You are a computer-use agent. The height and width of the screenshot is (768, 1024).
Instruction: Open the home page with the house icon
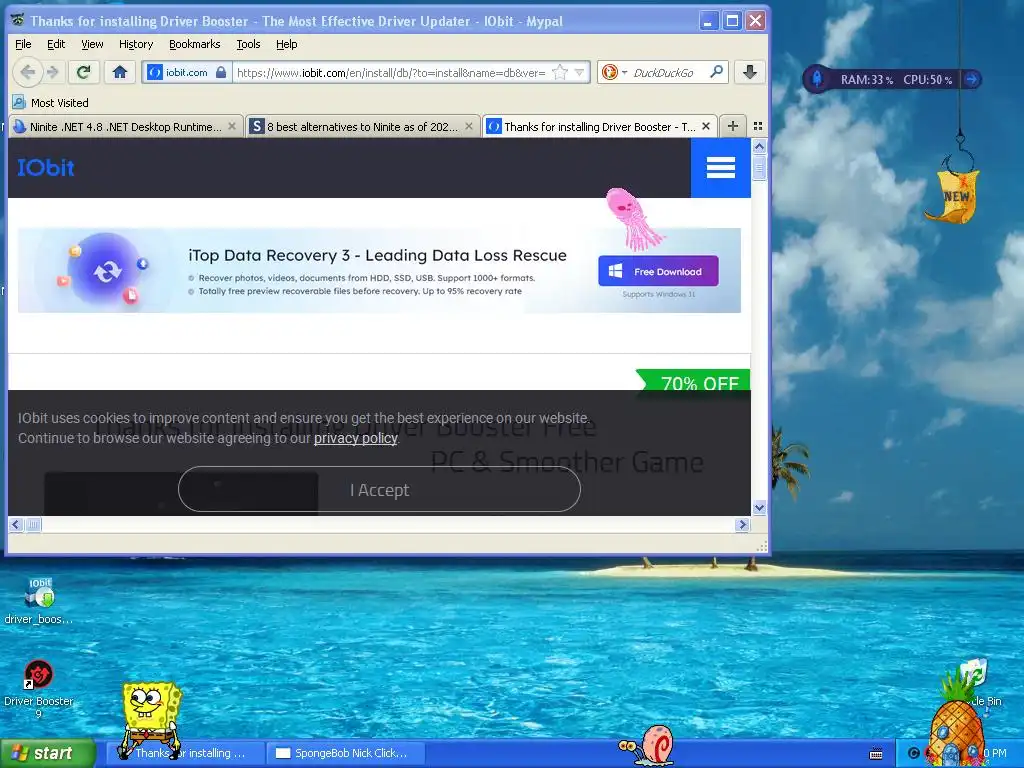120,72
